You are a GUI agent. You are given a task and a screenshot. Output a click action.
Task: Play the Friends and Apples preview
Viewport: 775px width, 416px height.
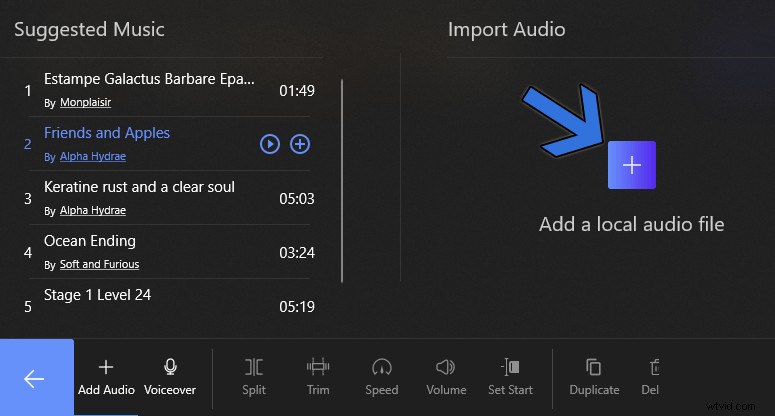pos(270,144)
